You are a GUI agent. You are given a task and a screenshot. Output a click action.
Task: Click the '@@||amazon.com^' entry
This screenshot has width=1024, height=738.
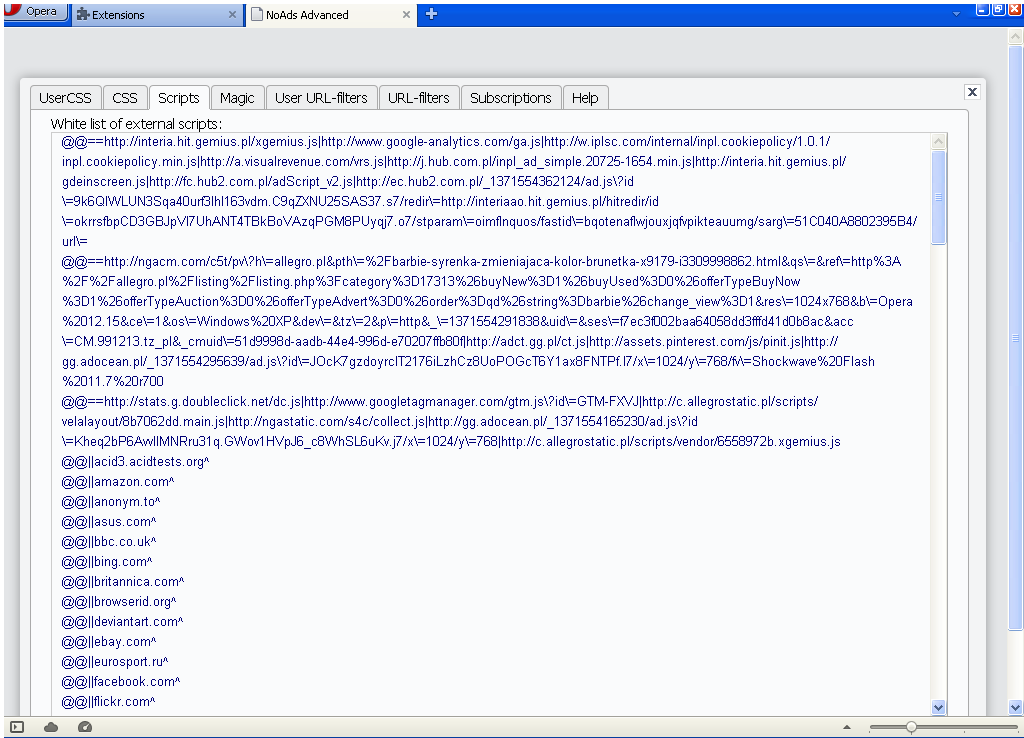tap(118, 482)
